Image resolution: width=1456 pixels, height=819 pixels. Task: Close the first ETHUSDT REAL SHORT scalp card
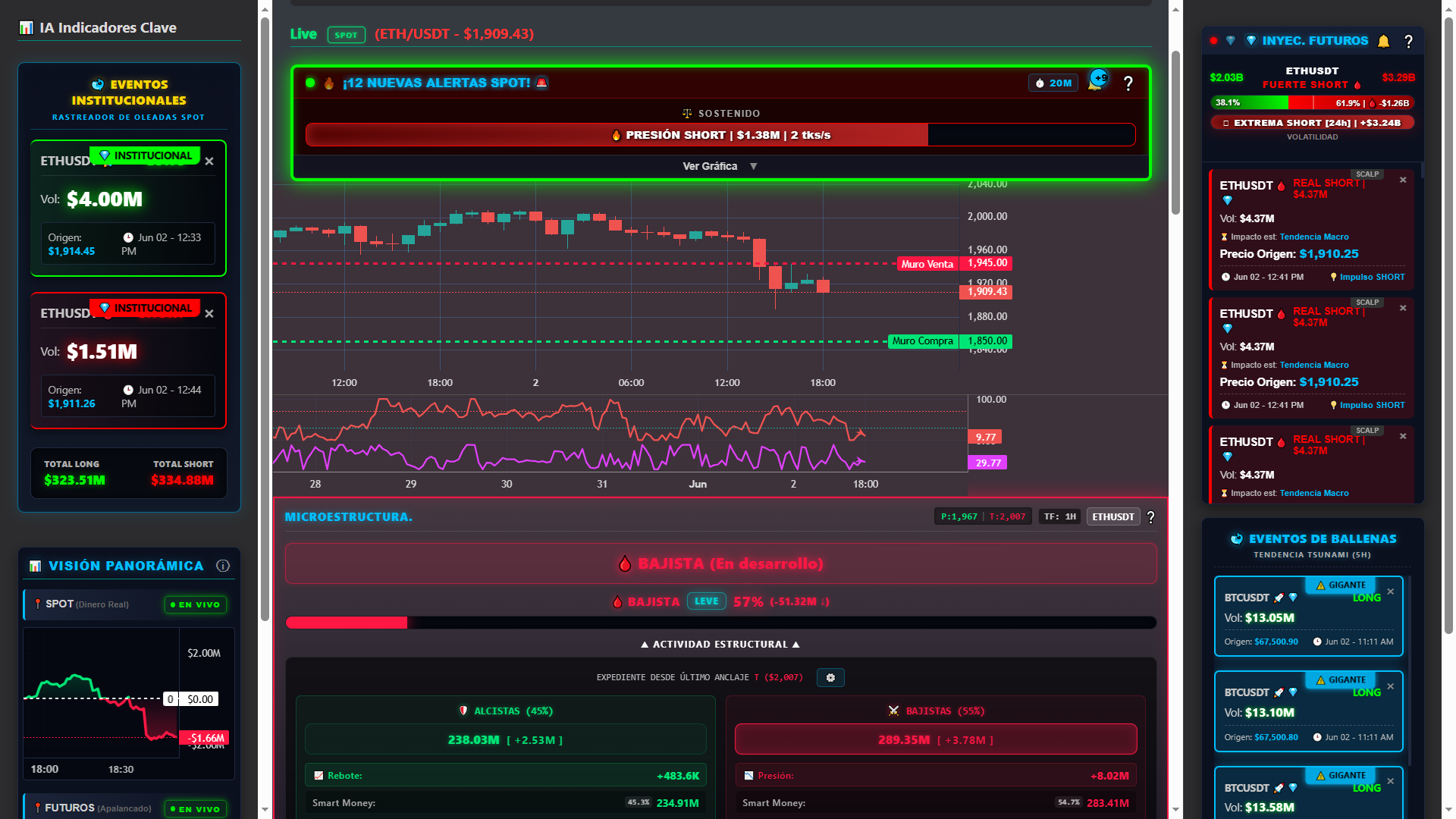(x=1403, y=180)
